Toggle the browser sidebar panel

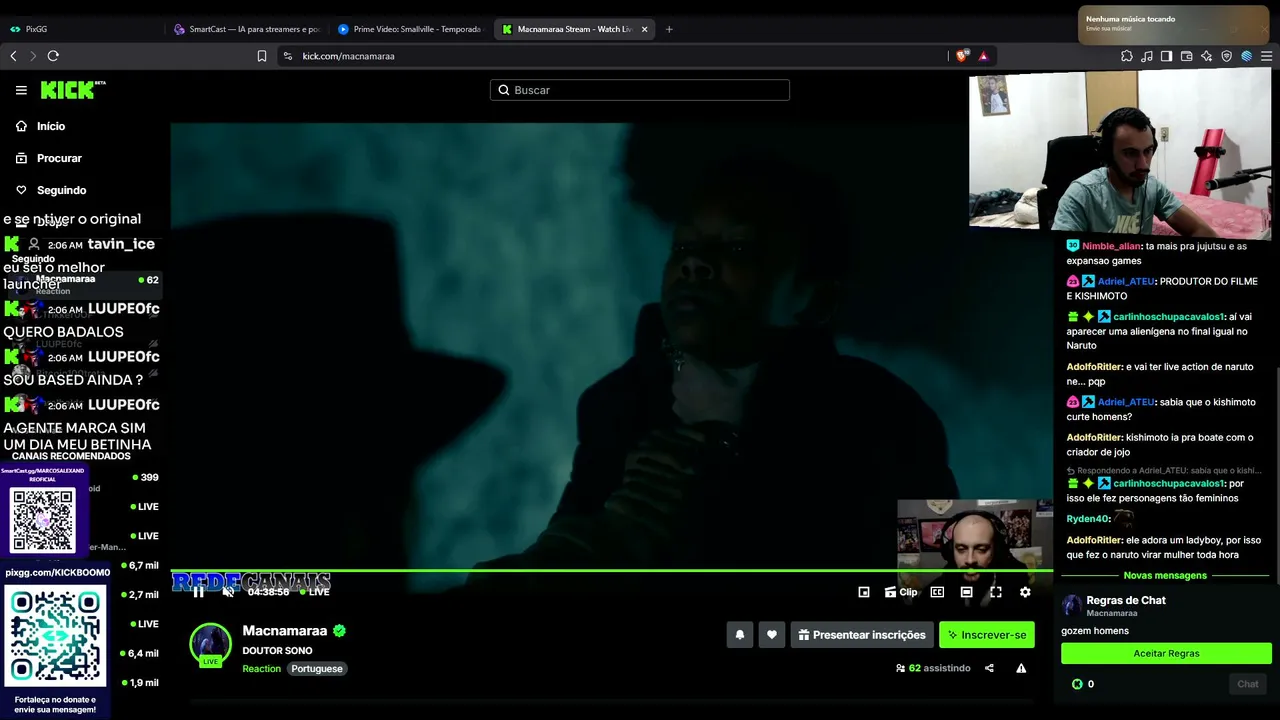[x=1167, y=56]
